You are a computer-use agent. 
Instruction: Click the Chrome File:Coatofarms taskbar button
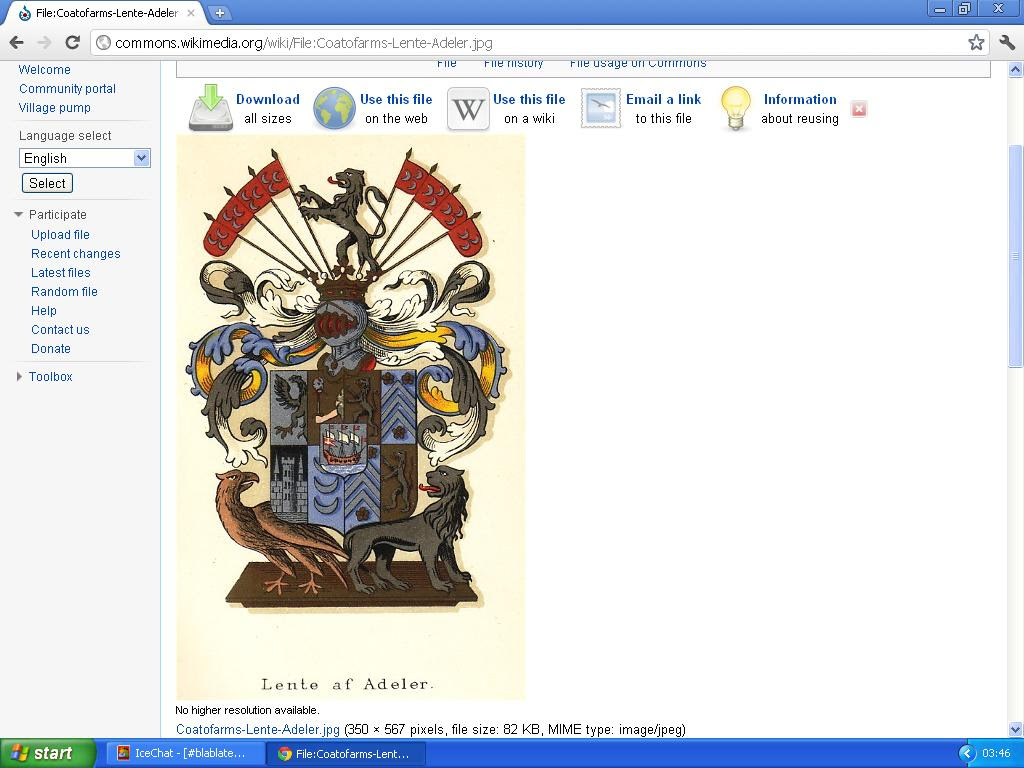346,753
